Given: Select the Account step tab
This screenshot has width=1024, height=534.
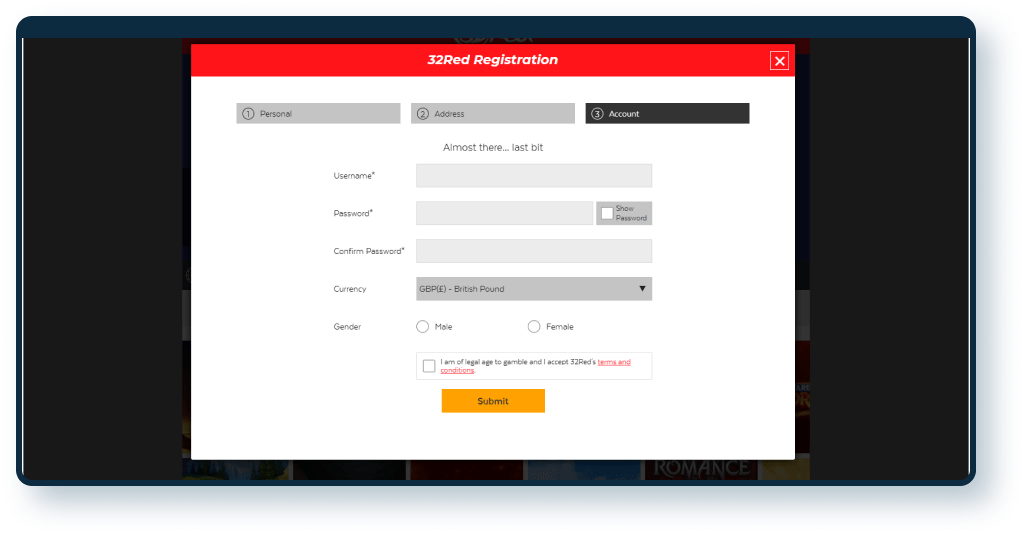Looking at the screenshot, I should coord(667,114).
